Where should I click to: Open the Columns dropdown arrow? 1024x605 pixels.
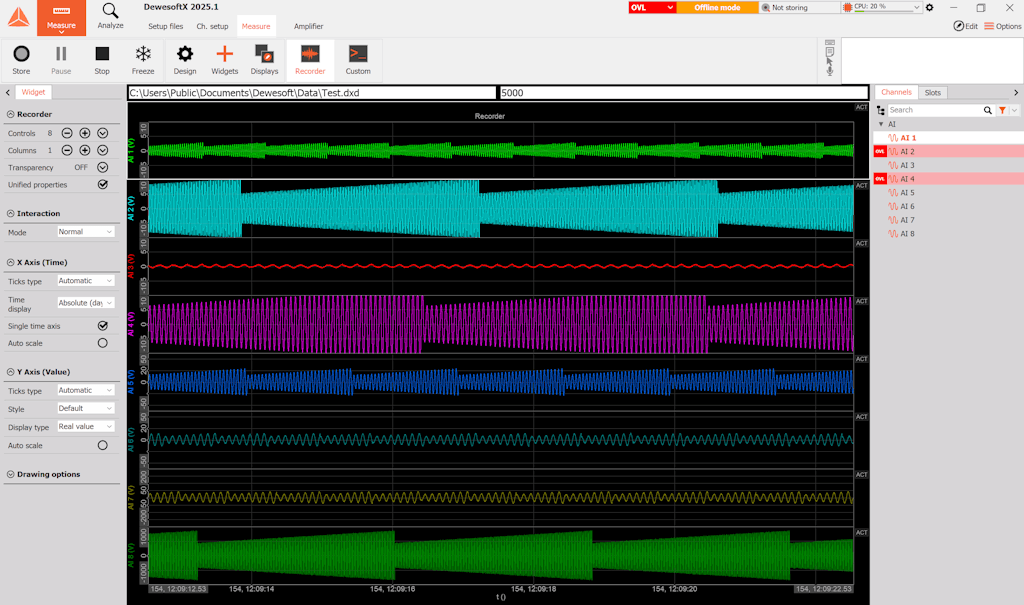pyautogui.click(x=103, y=150)
